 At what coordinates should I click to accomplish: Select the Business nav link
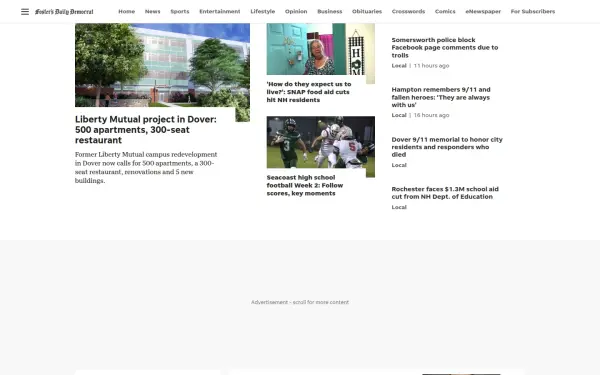click(329, 11)
